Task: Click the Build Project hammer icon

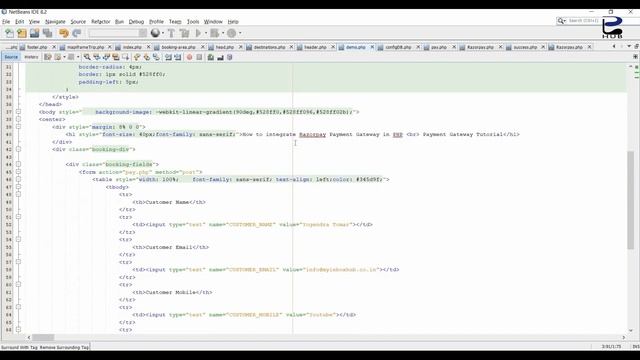Action: pyautogui.click(x=171, y=33)
